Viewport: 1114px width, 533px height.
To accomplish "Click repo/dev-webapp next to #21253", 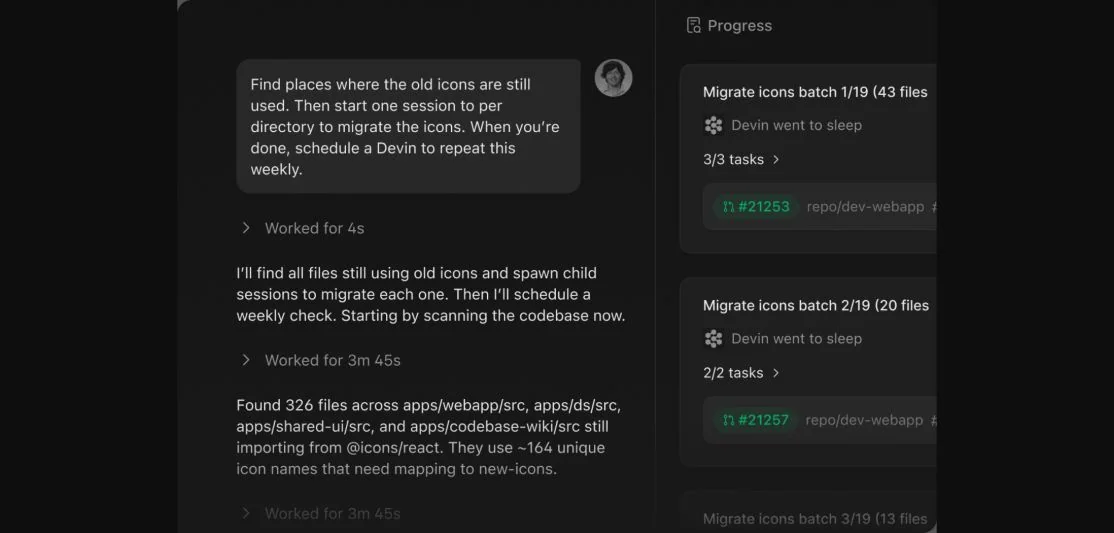I will 865,207.
